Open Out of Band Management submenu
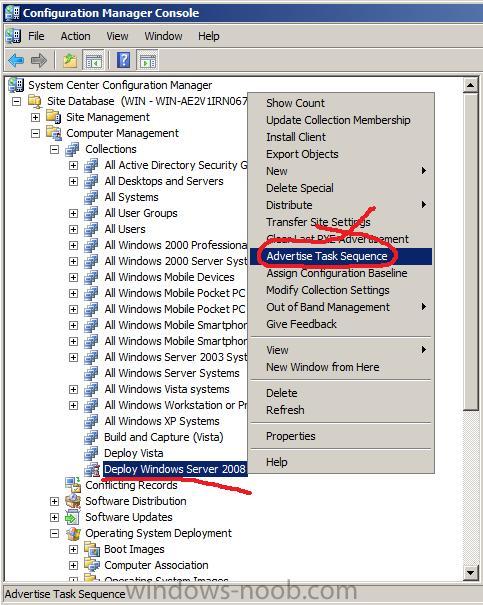The width and height of the screenshot is (483, 605). pos(341,307)
